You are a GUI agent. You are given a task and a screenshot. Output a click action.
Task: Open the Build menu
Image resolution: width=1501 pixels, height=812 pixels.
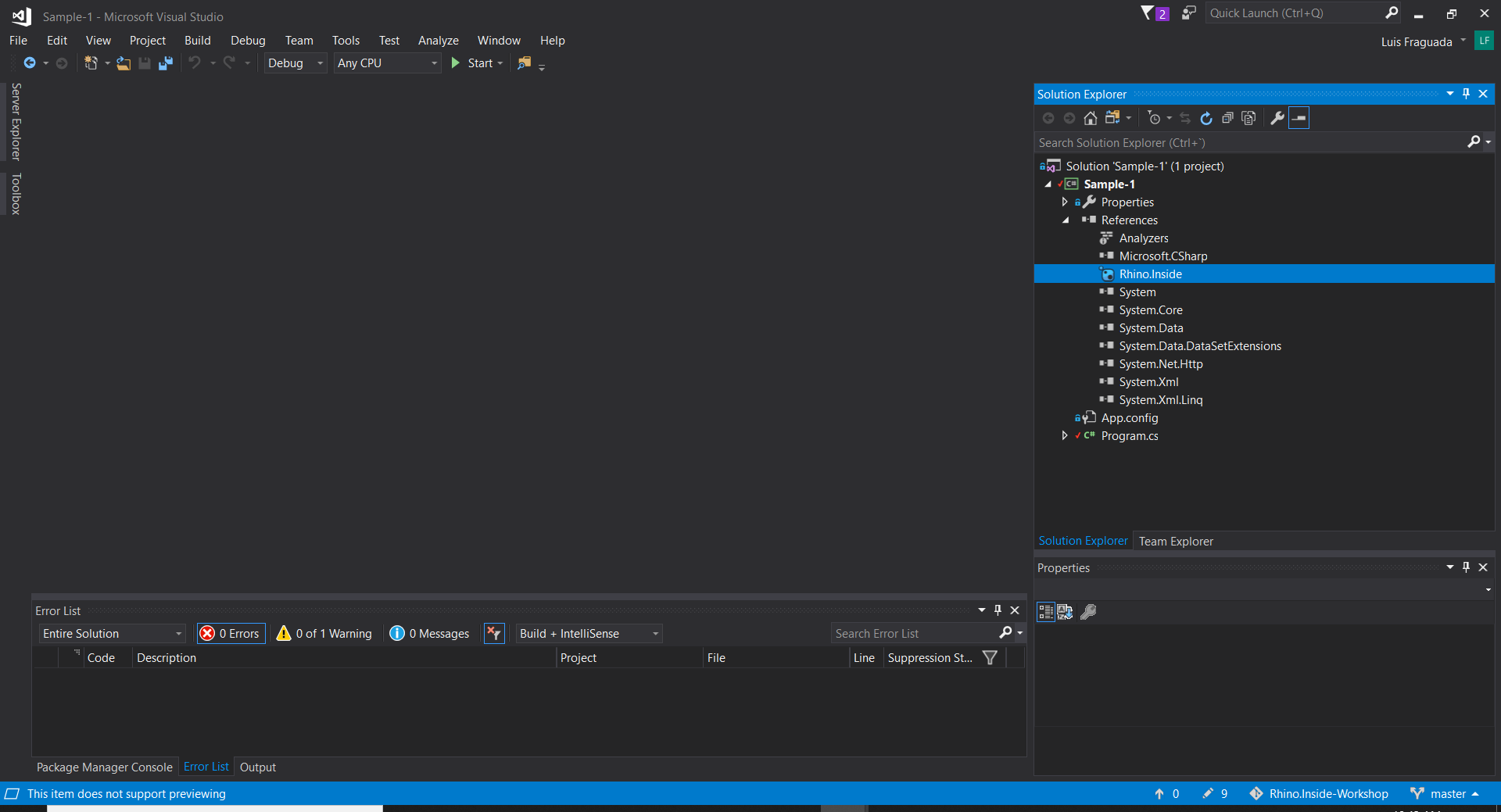[197, 41]
